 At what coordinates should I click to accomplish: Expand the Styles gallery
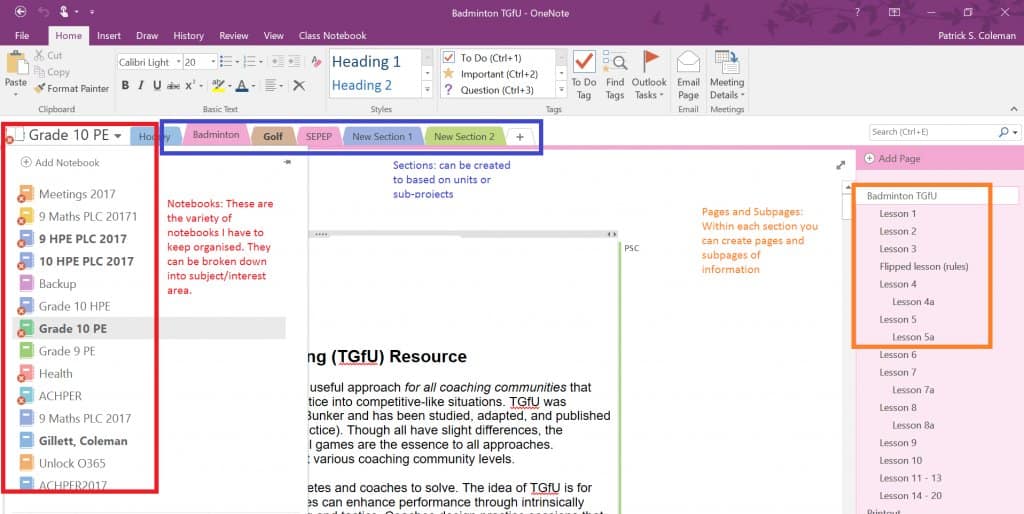click(428, 90)
